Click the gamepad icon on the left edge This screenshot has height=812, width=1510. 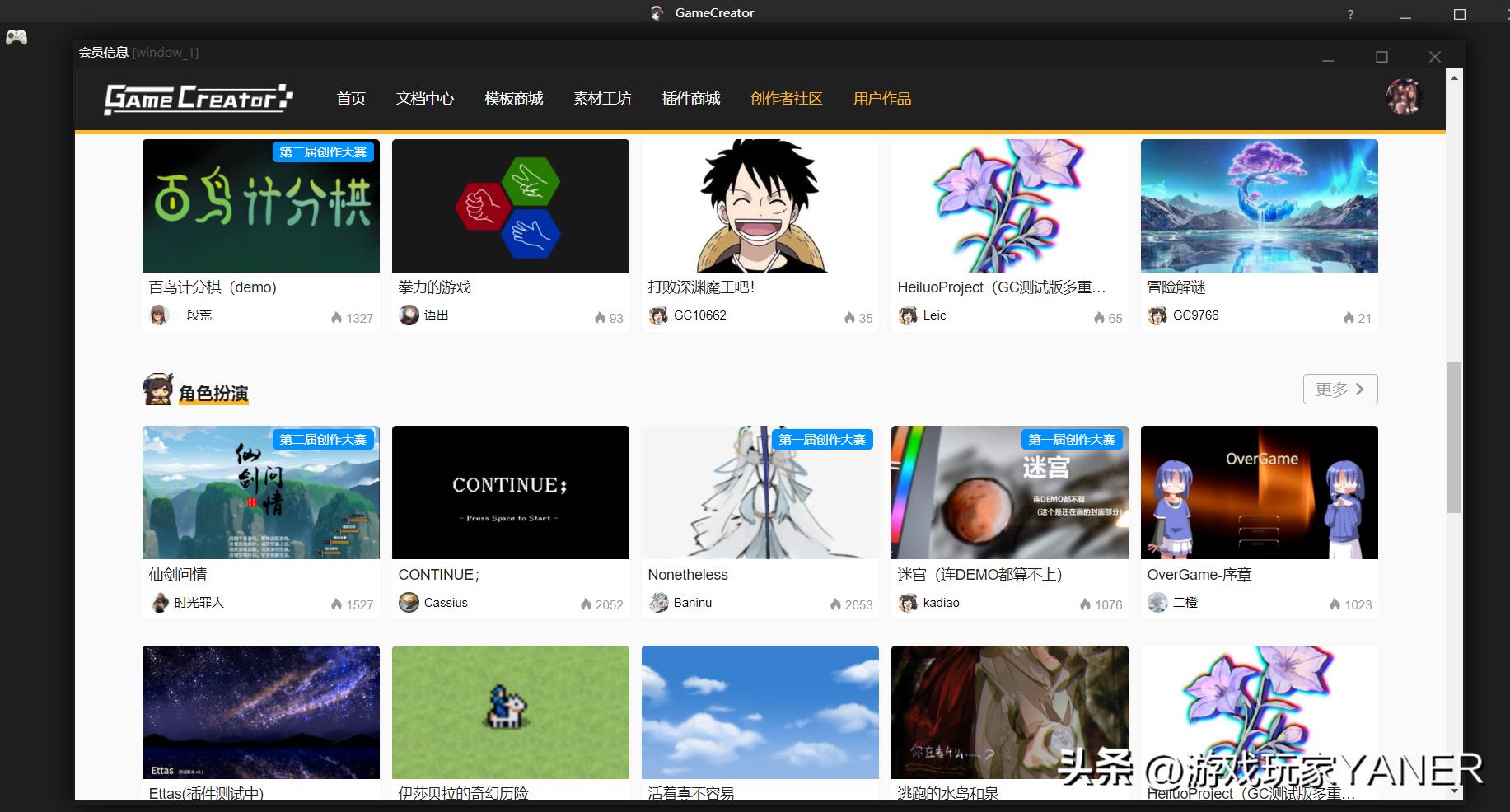tap(16, 37)
